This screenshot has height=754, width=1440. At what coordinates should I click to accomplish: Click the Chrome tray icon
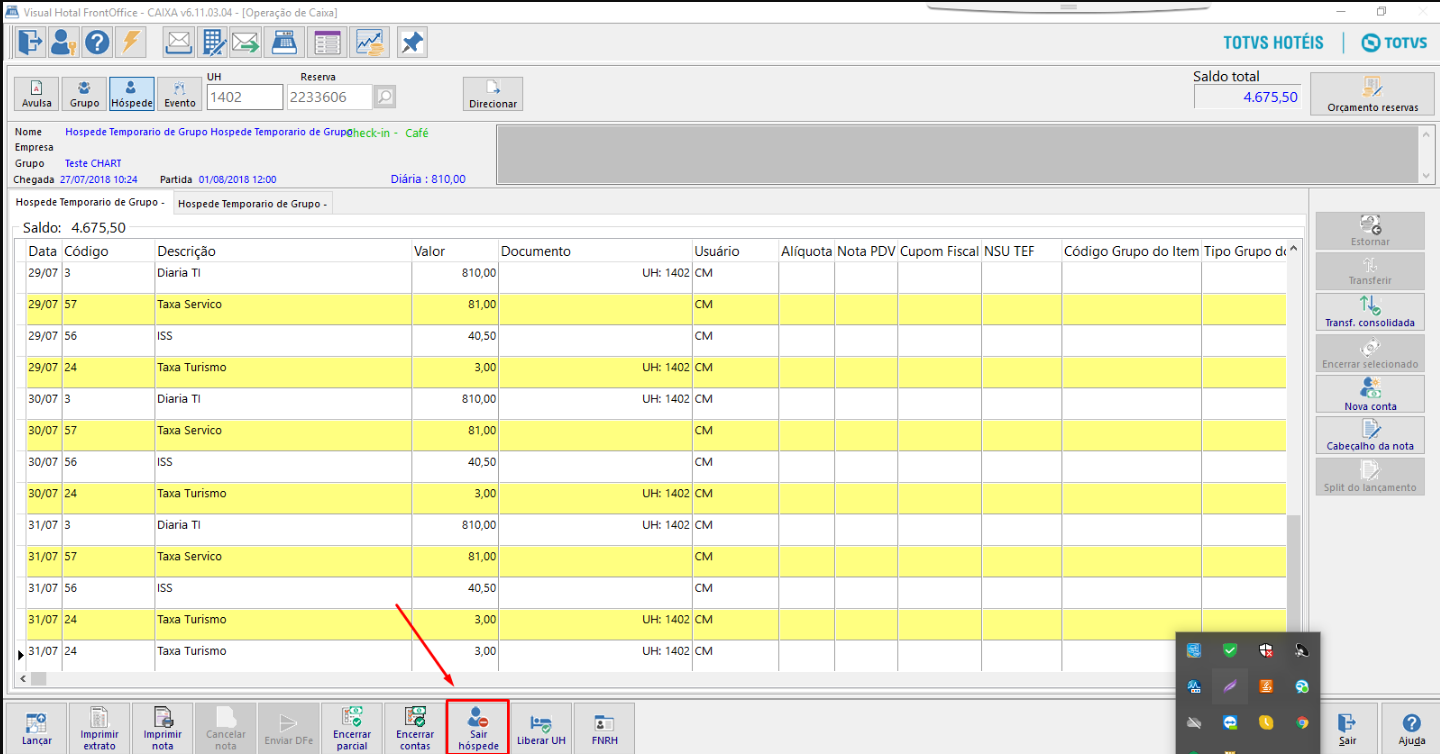click(1302, 722)
